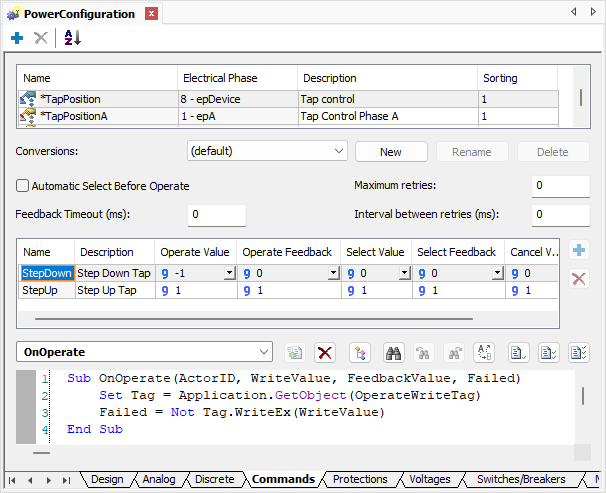This screenshot has width=606, height=493.
Task: Open StepDown Operate Value dropdown arrow
Action: point(229,273)
